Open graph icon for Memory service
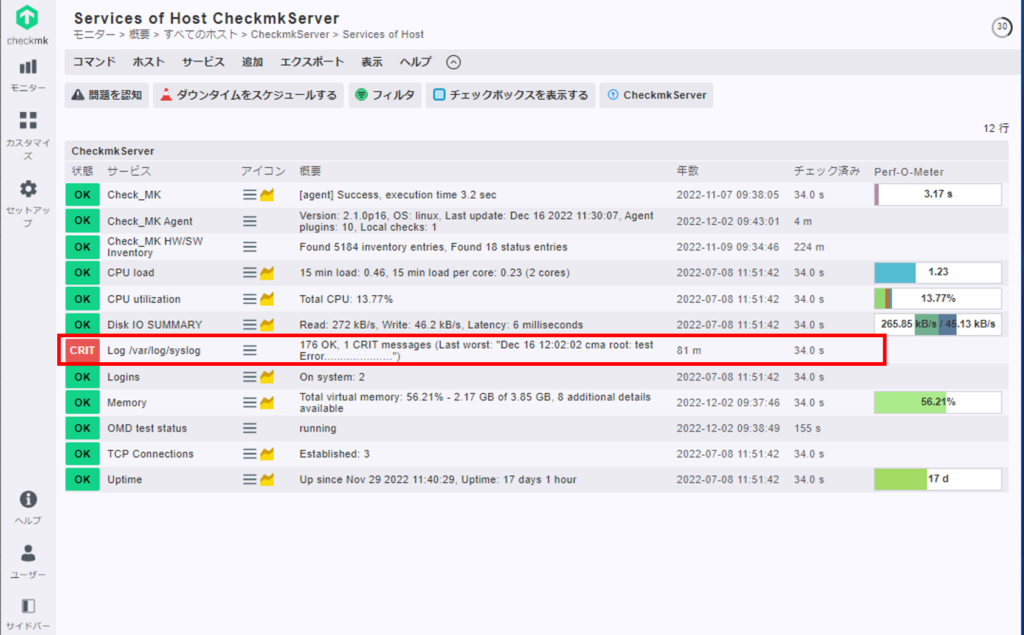The width and height of the screenshot is (1024, 635). click(267, 402)
